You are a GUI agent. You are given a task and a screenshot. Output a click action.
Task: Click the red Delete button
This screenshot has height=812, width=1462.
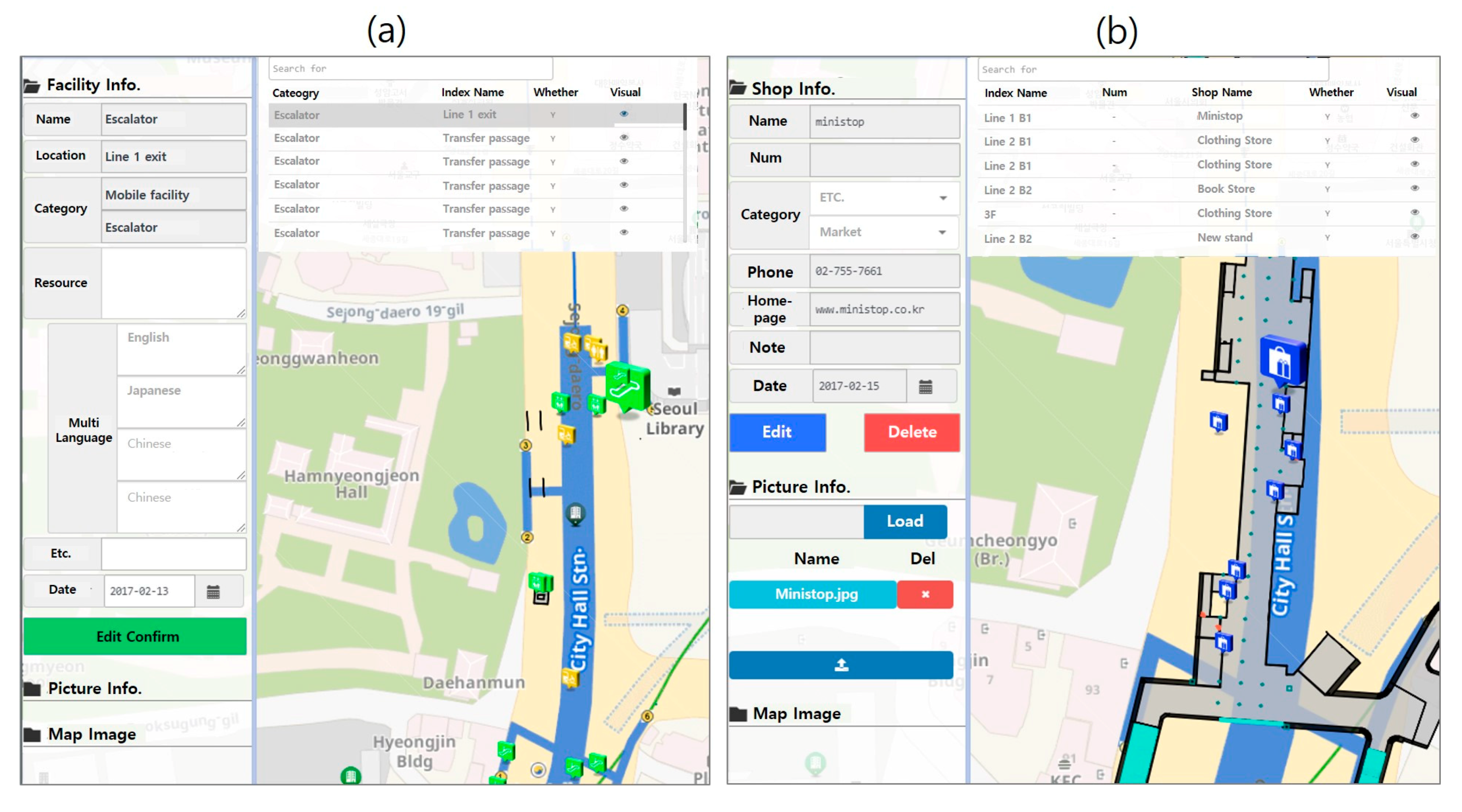click(912, 432)
